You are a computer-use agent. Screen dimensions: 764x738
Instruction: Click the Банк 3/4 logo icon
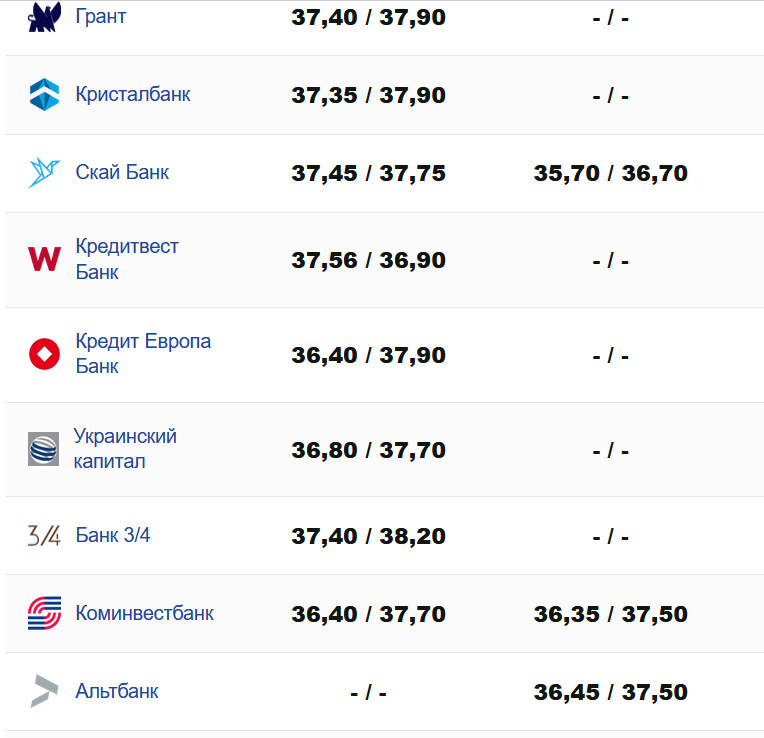pos(45,536)
